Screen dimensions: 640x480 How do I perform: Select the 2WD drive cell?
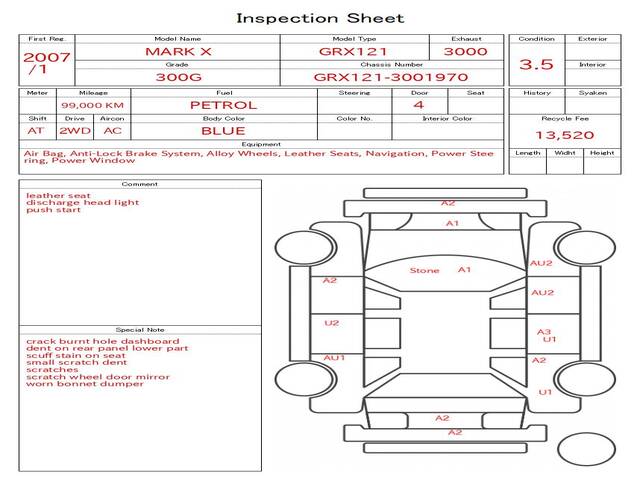click(x=72, y=131)
